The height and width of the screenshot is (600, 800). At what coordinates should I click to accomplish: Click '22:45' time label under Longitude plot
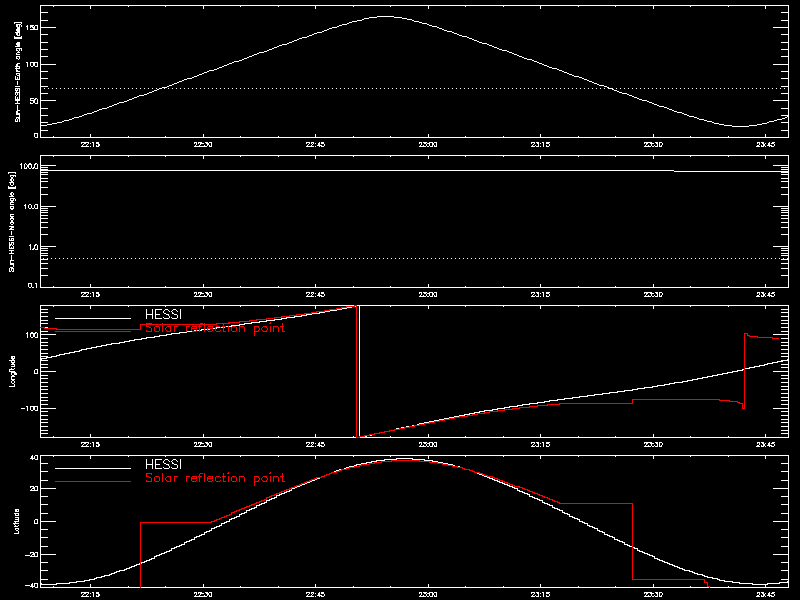[315, 444]
